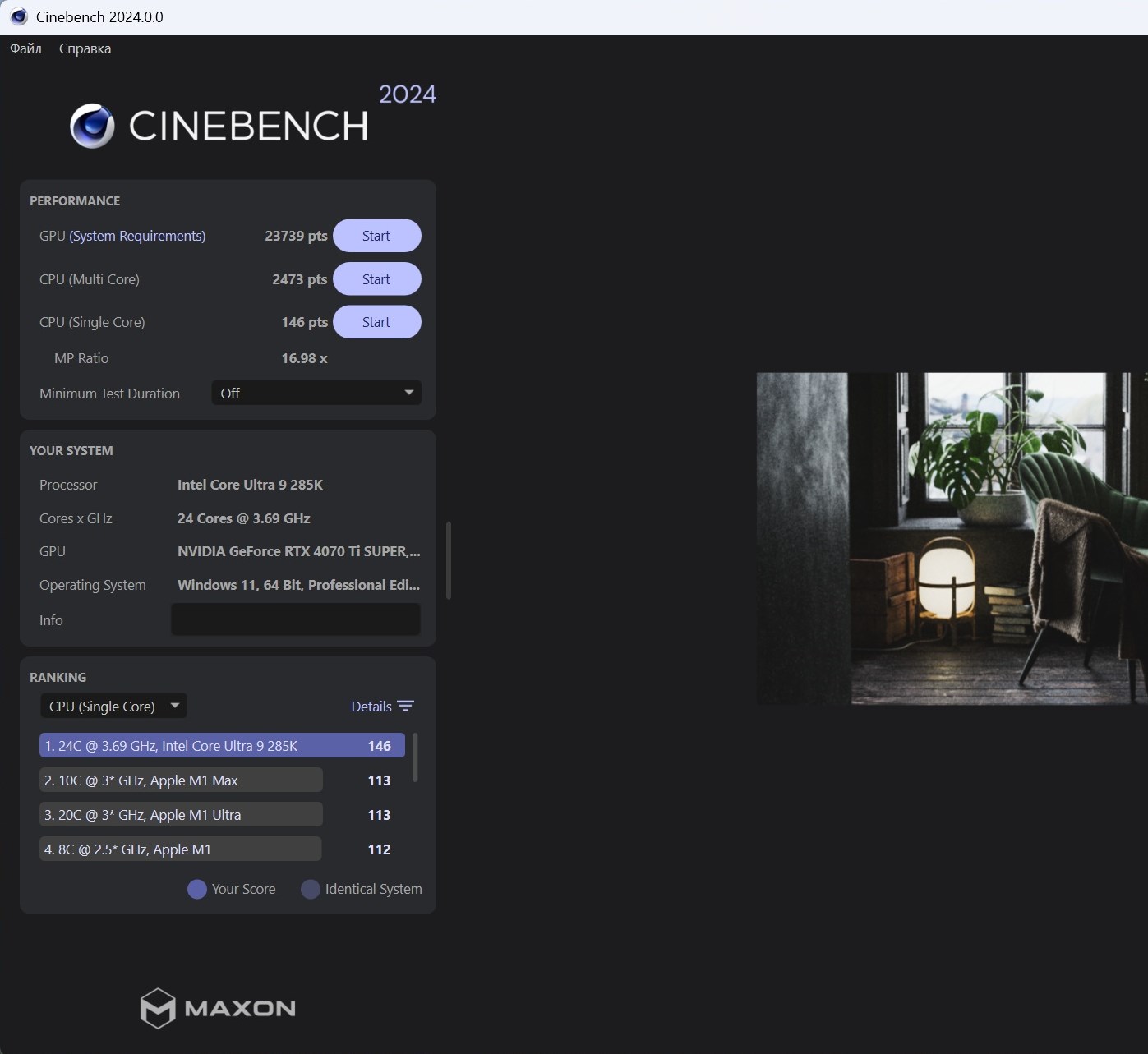Open the CPU (Single Core) ranking dropdown

click(x=113, y=707)
